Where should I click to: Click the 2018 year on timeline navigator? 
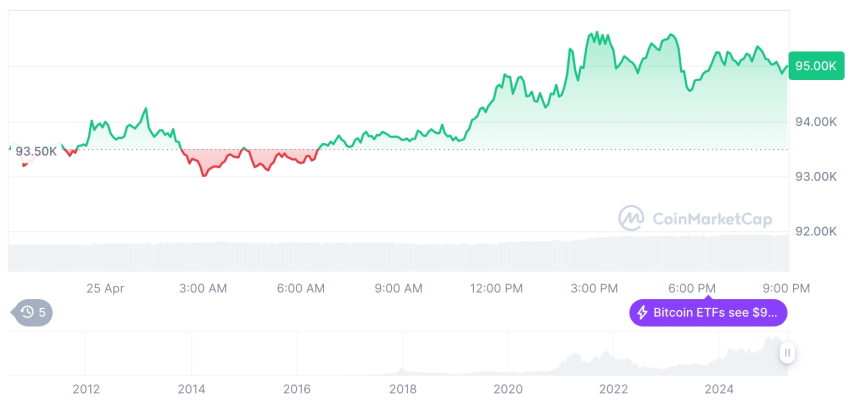pos(402,388)
